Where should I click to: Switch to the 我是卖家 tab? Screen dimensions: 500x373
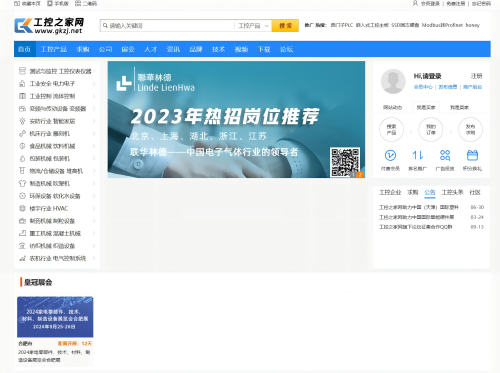[x=459, y=107]
